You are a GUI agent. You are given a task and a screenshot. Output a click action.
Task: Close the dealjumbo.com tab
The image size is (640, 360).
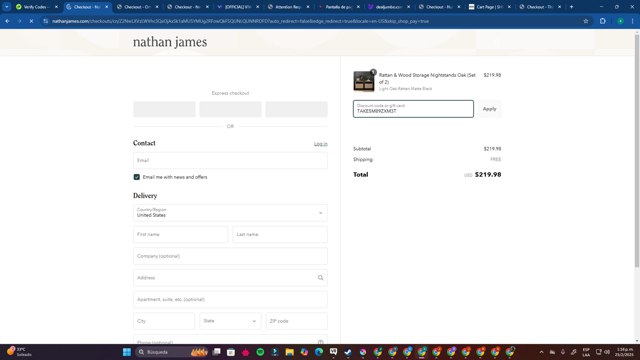coord(409,7)
